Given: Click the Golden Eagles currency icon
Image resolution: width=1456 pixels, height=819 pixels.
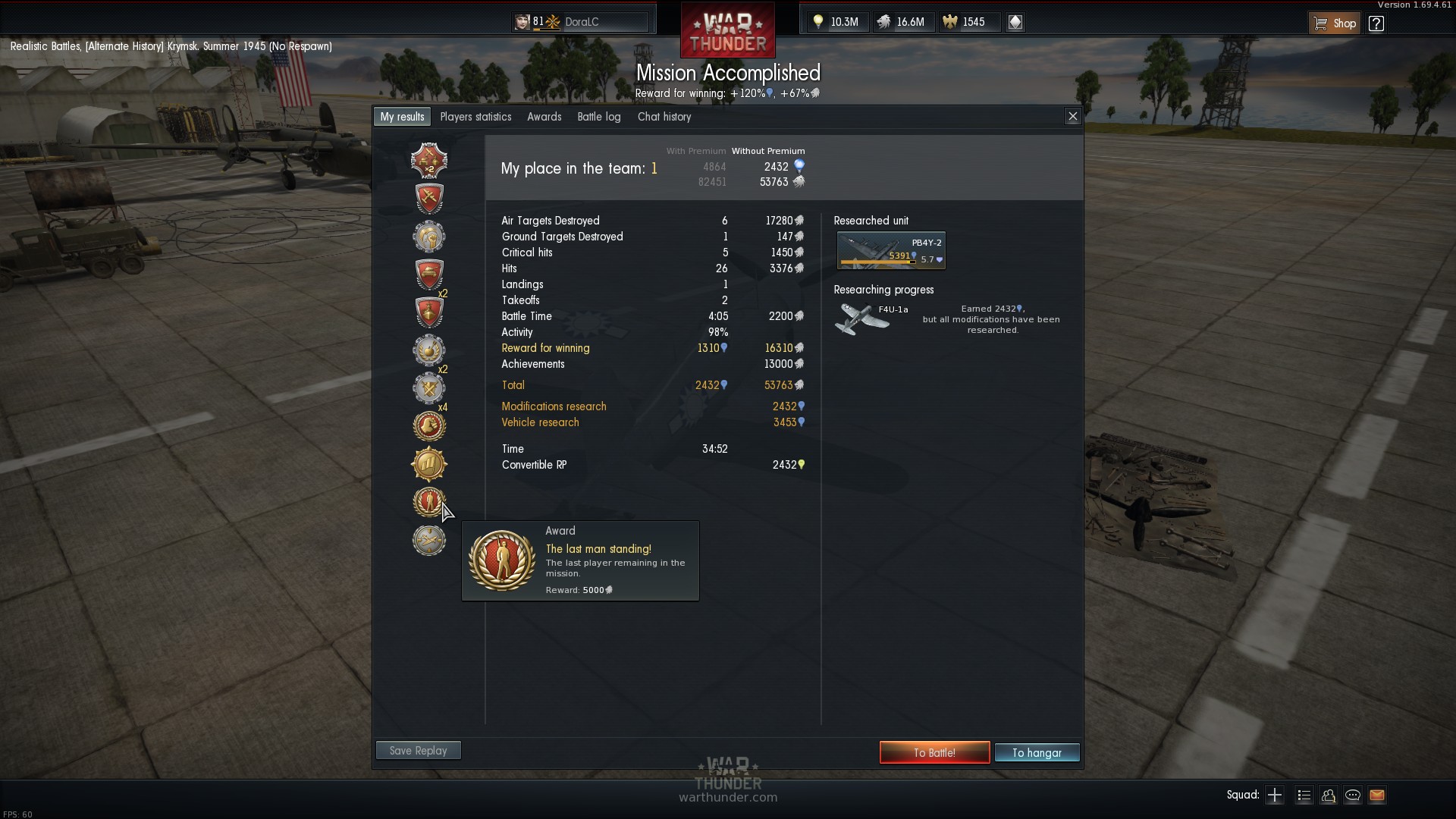Looking at the screenshot, I should pos(950,22).
